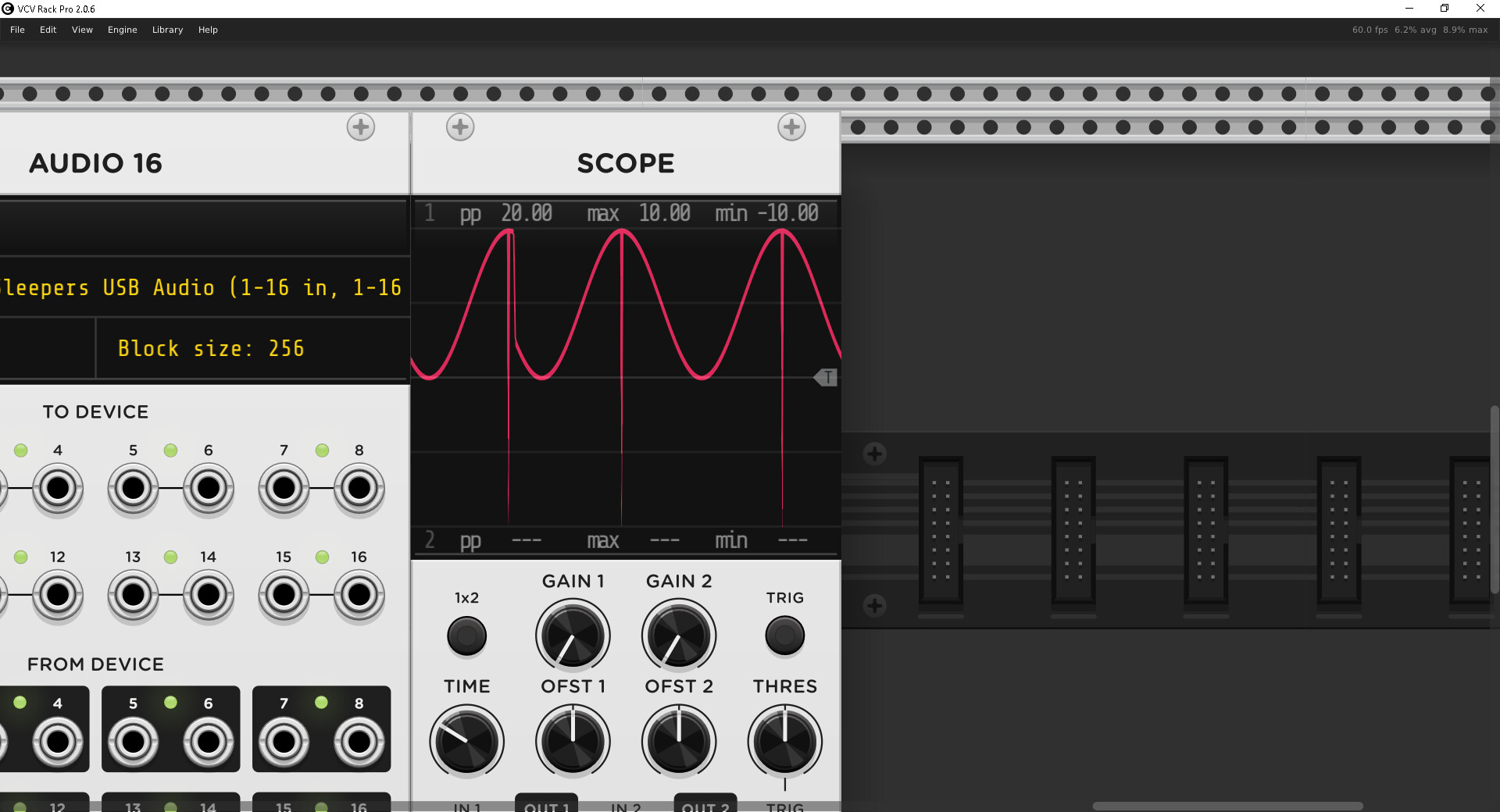Image resolution: width=1500 pixels, height=812 pixels.
Task: Click FROM DEVICE output jack 5
Action: pyautogui.click(x=133, y=742)
